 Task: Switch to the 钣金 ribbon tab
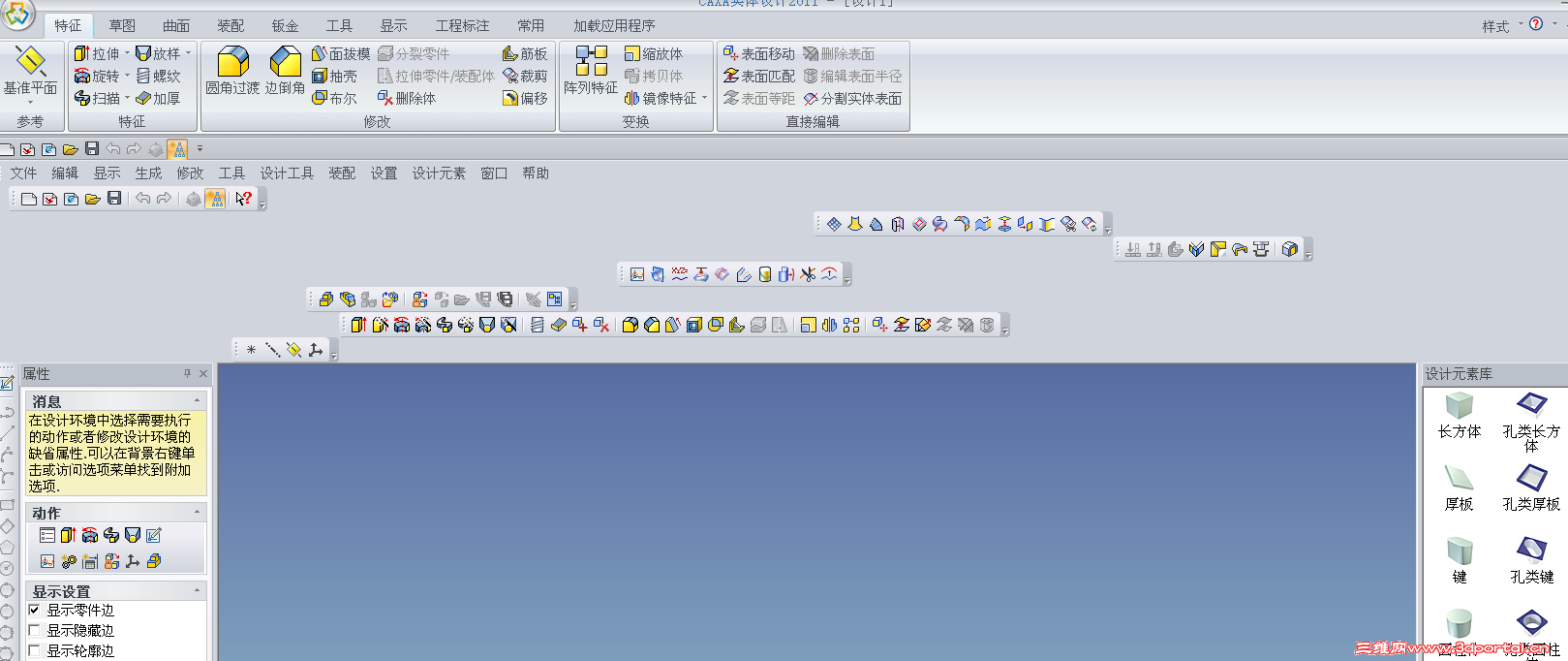pos(285,25)
